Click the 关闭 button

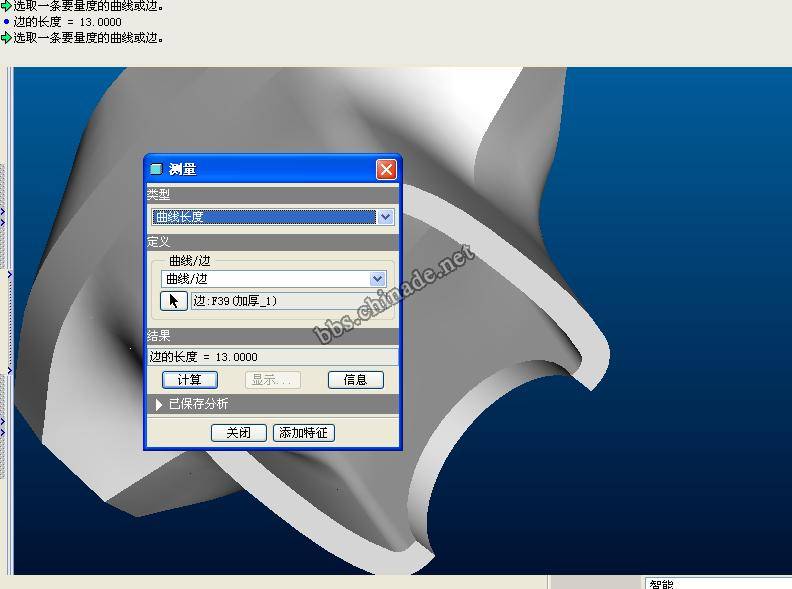pyautogui.click(x=238, y=433)
